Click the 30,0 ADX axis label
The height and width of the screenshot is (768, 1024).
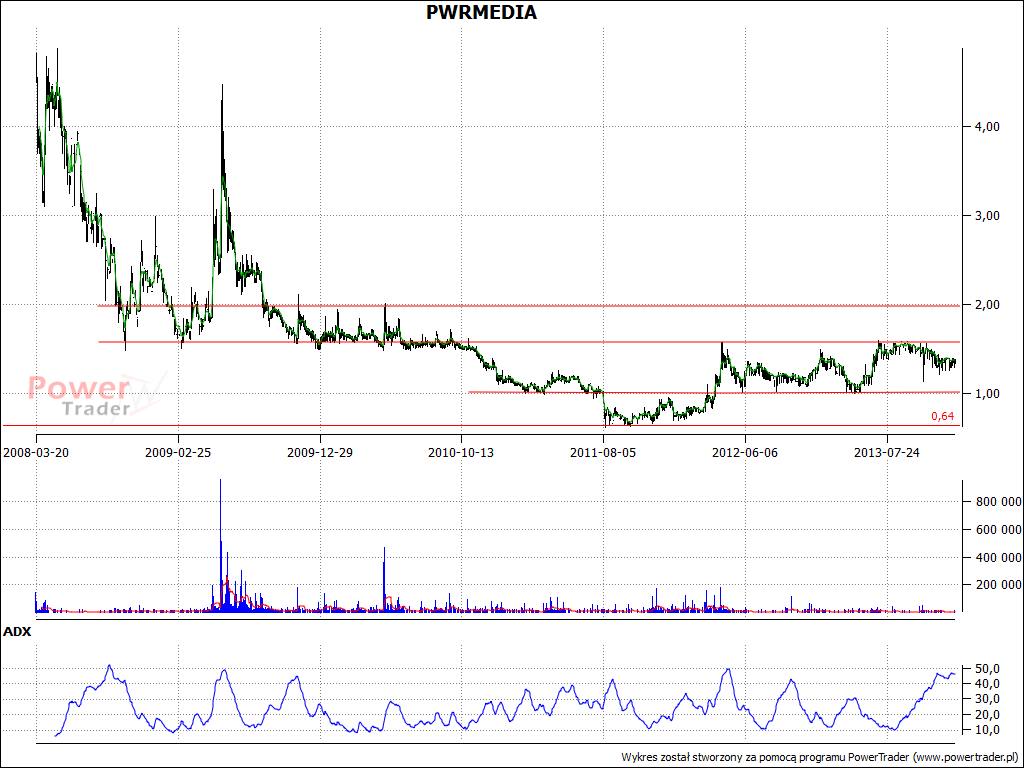[x=987, y=699]
